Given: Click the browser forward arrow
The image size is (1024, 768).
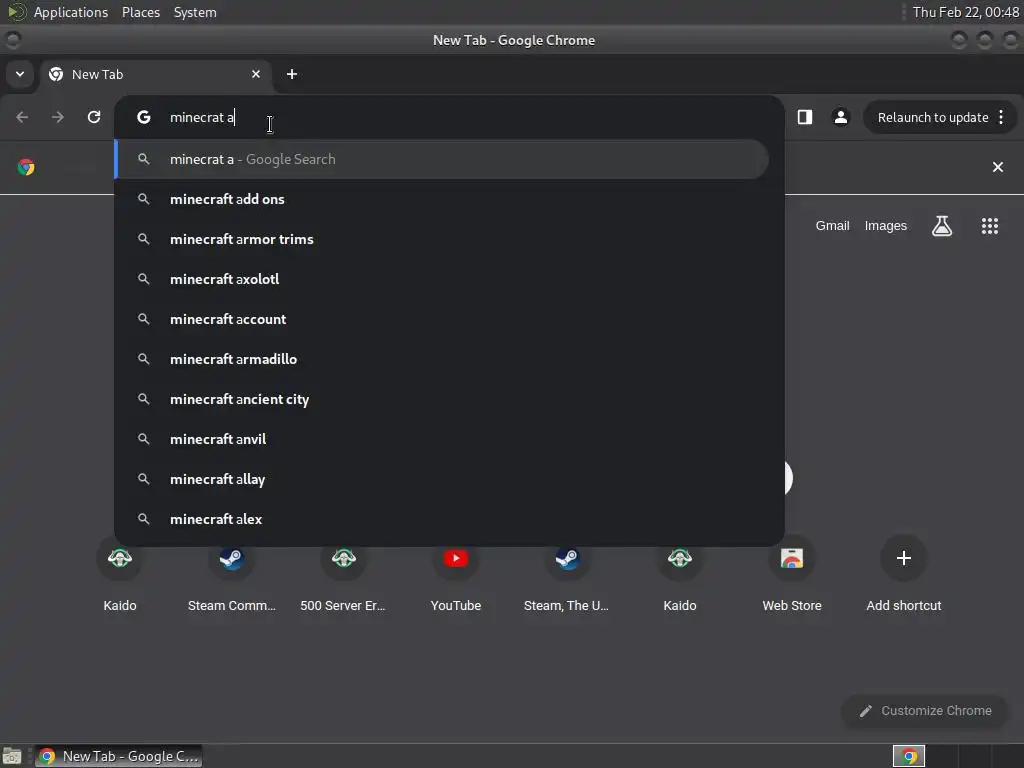Looking at the screenshot, I should pos(58,117).
